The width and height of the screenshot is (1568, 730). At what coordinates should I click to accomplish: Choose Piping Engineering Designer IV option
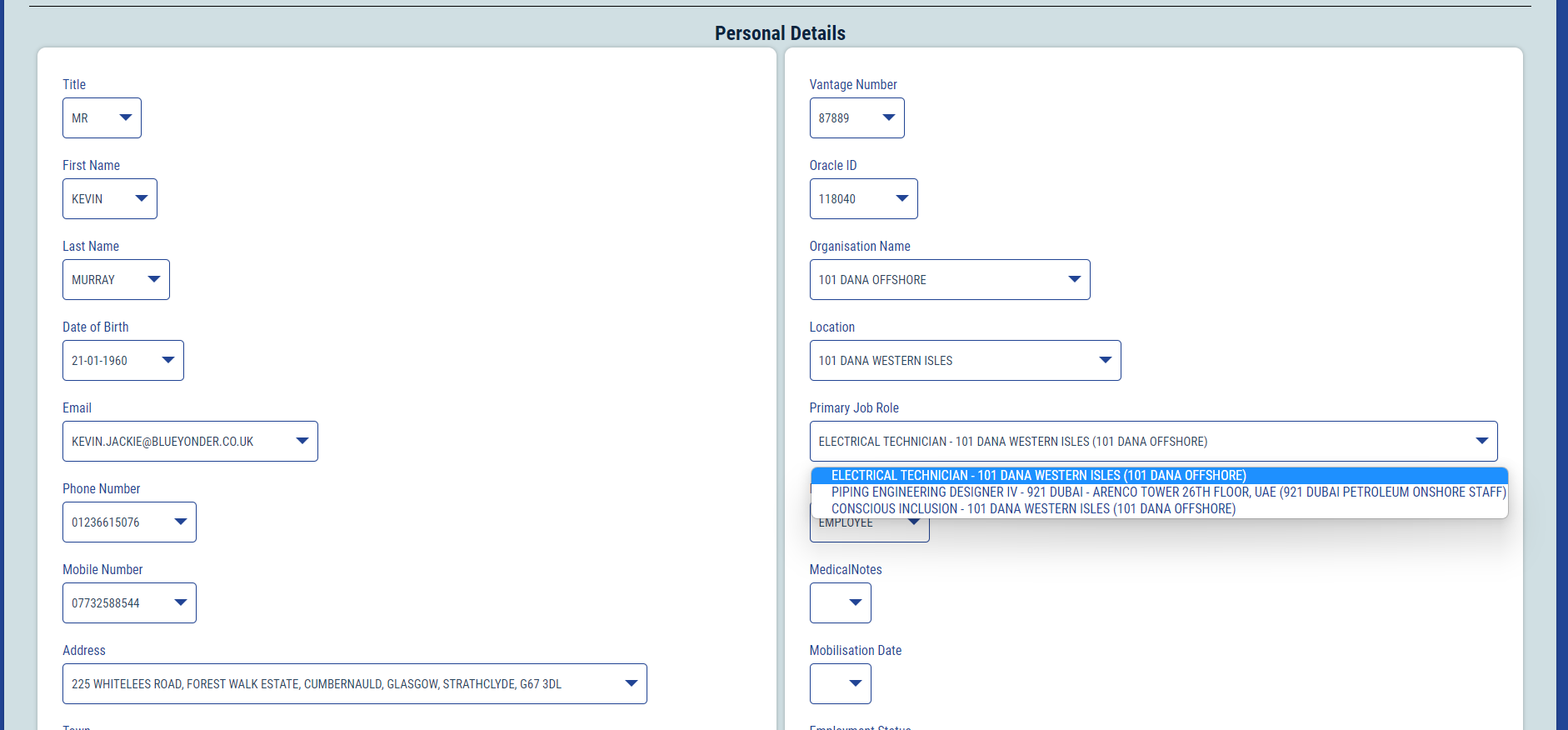[x=1167, y=492]
